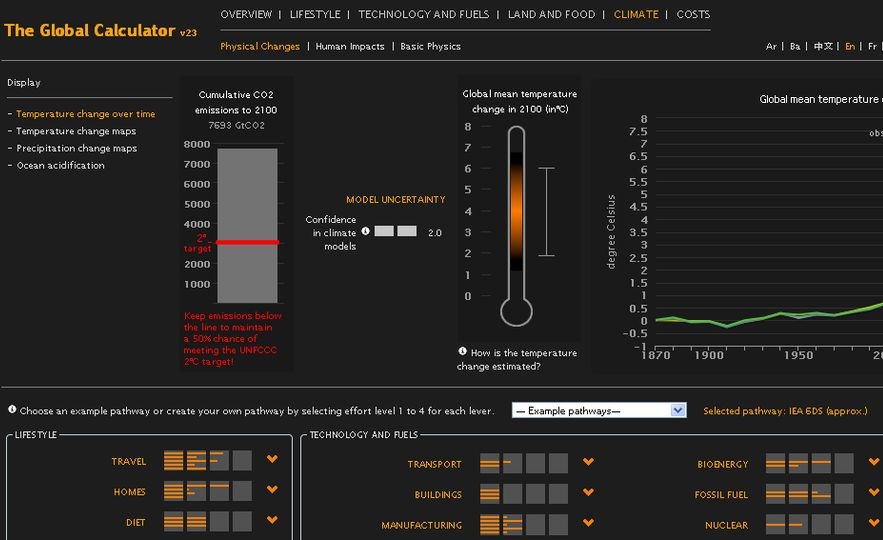Select second Confidence in climate models block
The image size is (883, 540).
407,231
